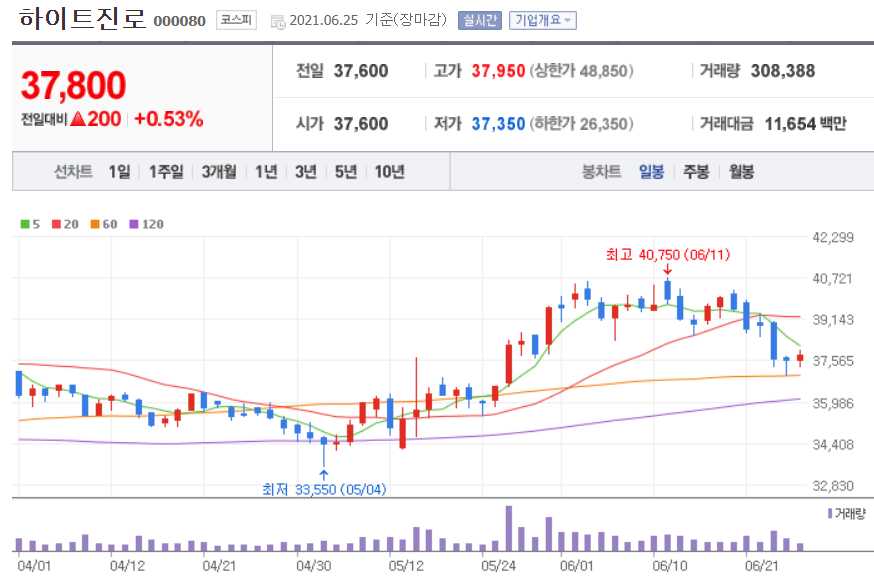Click the 04/12 date axis label
Screen dimensions: 874x584
coord(127,566)
